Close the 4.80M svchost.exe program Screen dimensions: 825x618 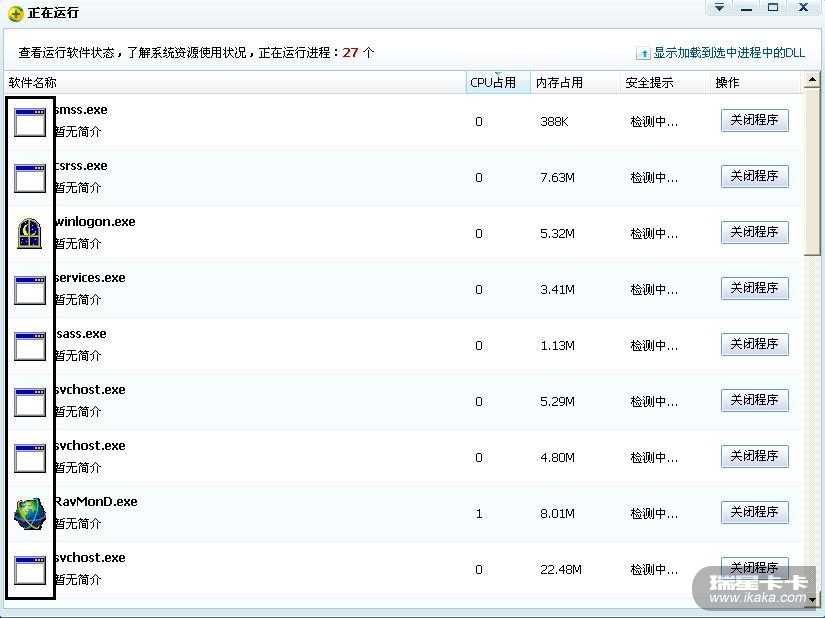pos(754,456)
